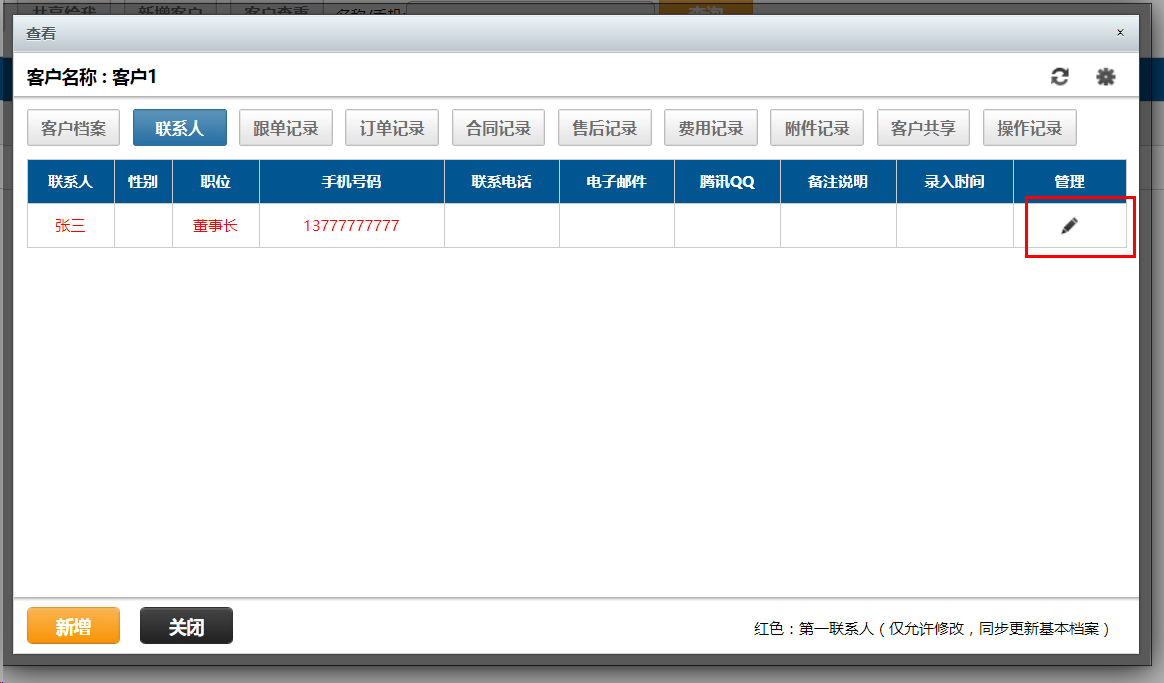Click the 手机号码 column header
Viewport: 1164px width, 683px height.
coord(352,182)
